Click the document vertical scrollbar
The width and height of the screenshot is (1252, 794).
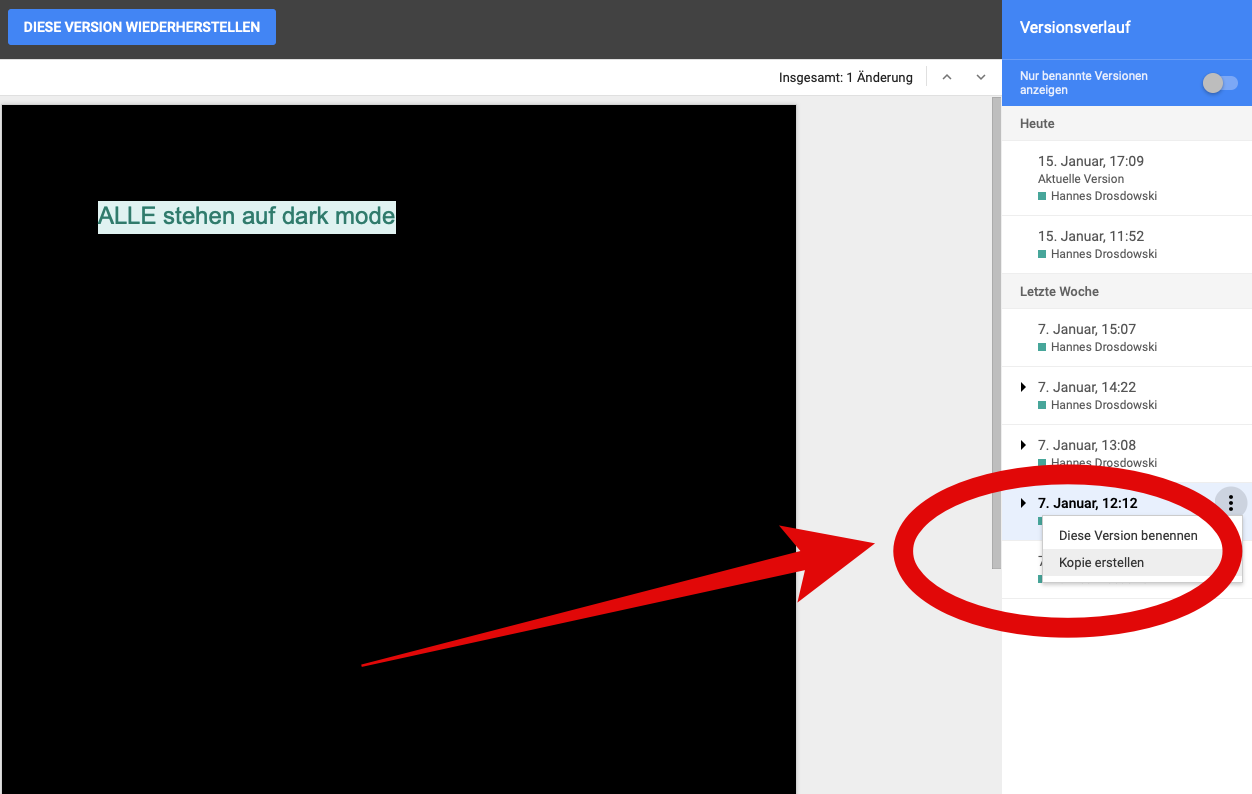[996, 333]
